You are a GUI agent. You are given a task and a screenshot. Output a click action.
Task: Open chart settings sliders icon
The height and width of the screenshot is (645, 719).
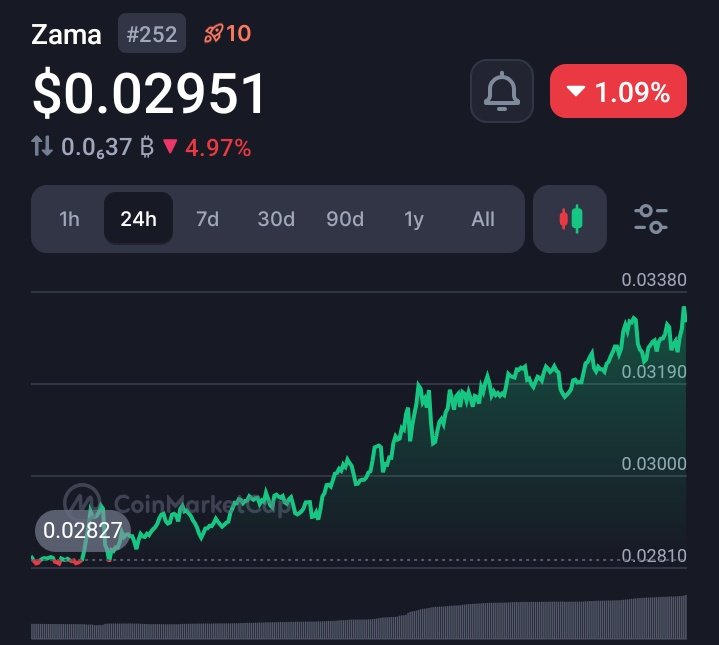click(x=651, y=219)
